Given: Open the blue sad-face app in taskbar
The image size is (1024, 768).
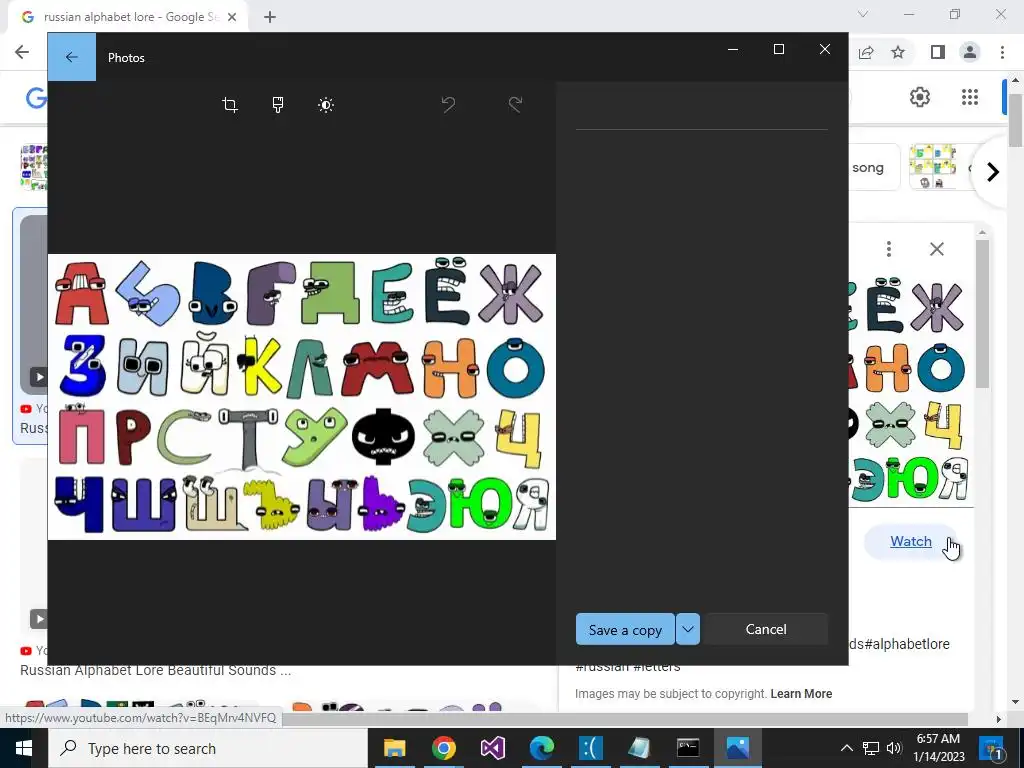Looking at the screenshot, I should pyautogui.click(x=590, y=748).
